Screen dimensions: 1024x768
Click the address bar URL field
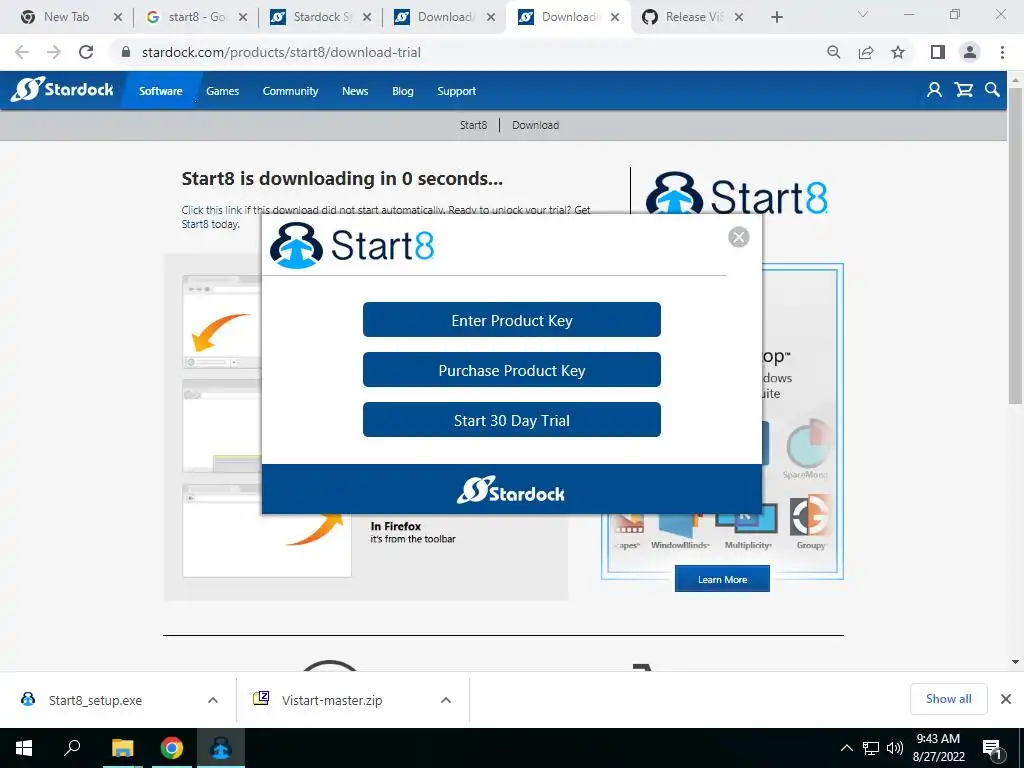(x=464, y=52)
